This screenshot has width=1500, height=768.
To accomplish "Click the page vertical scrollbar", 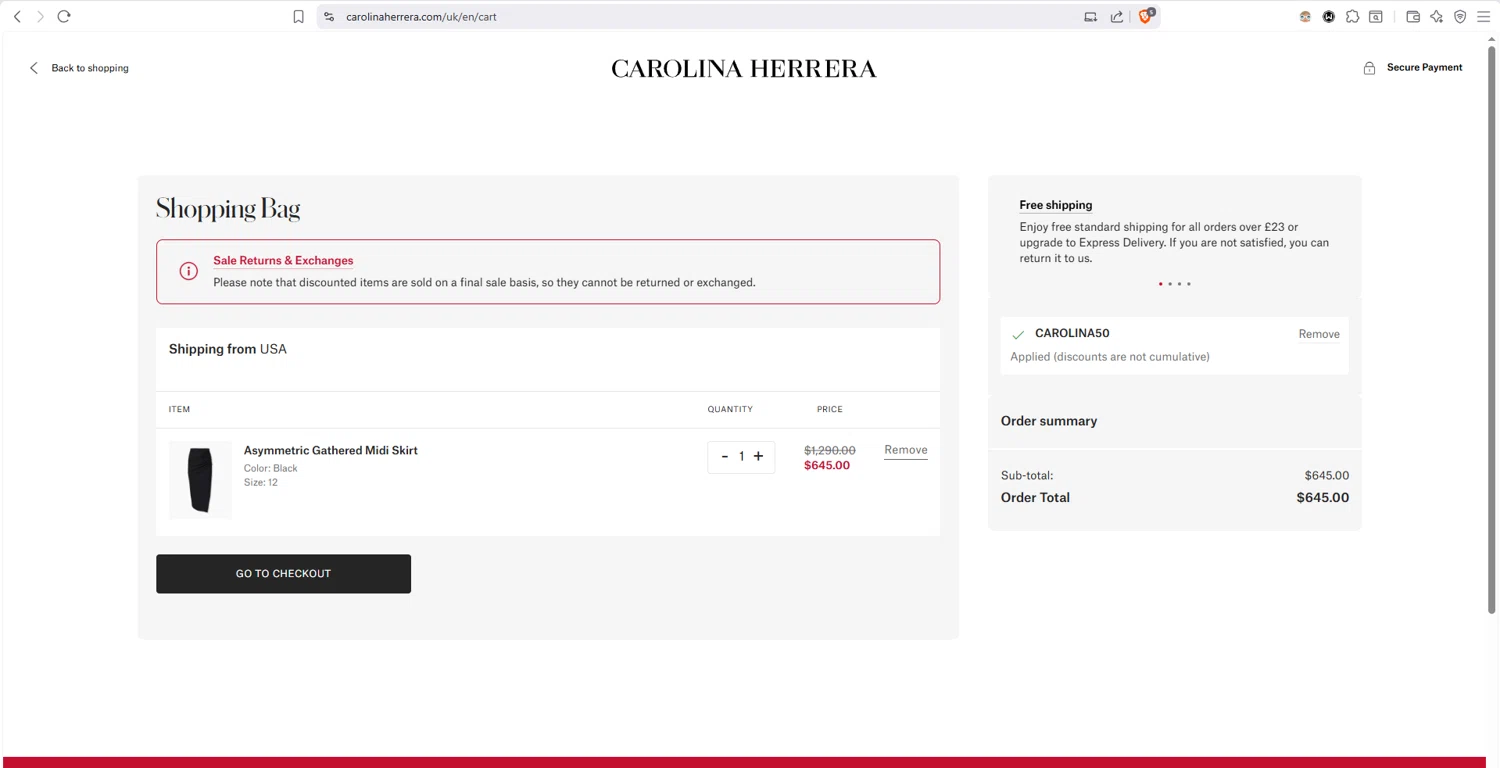I will pyautogui.click(x=1493, y=330).
